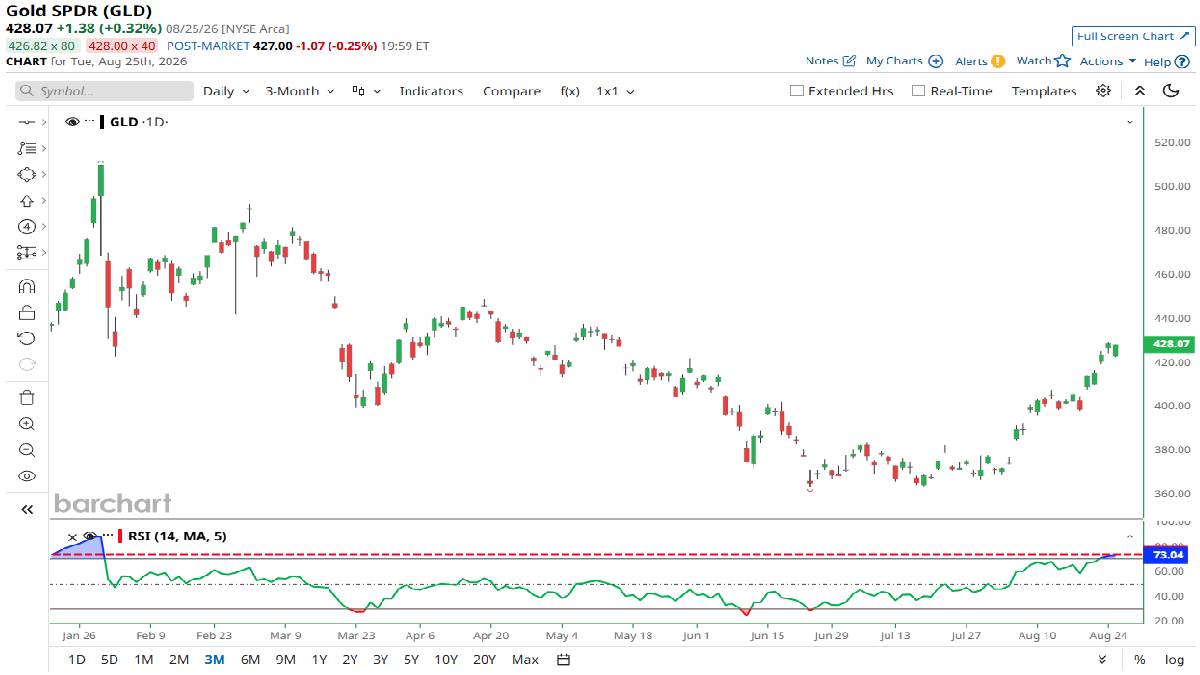1200x675 pixels.
Task: Enable Real-Time checkbox
Action: pos(918,91)
